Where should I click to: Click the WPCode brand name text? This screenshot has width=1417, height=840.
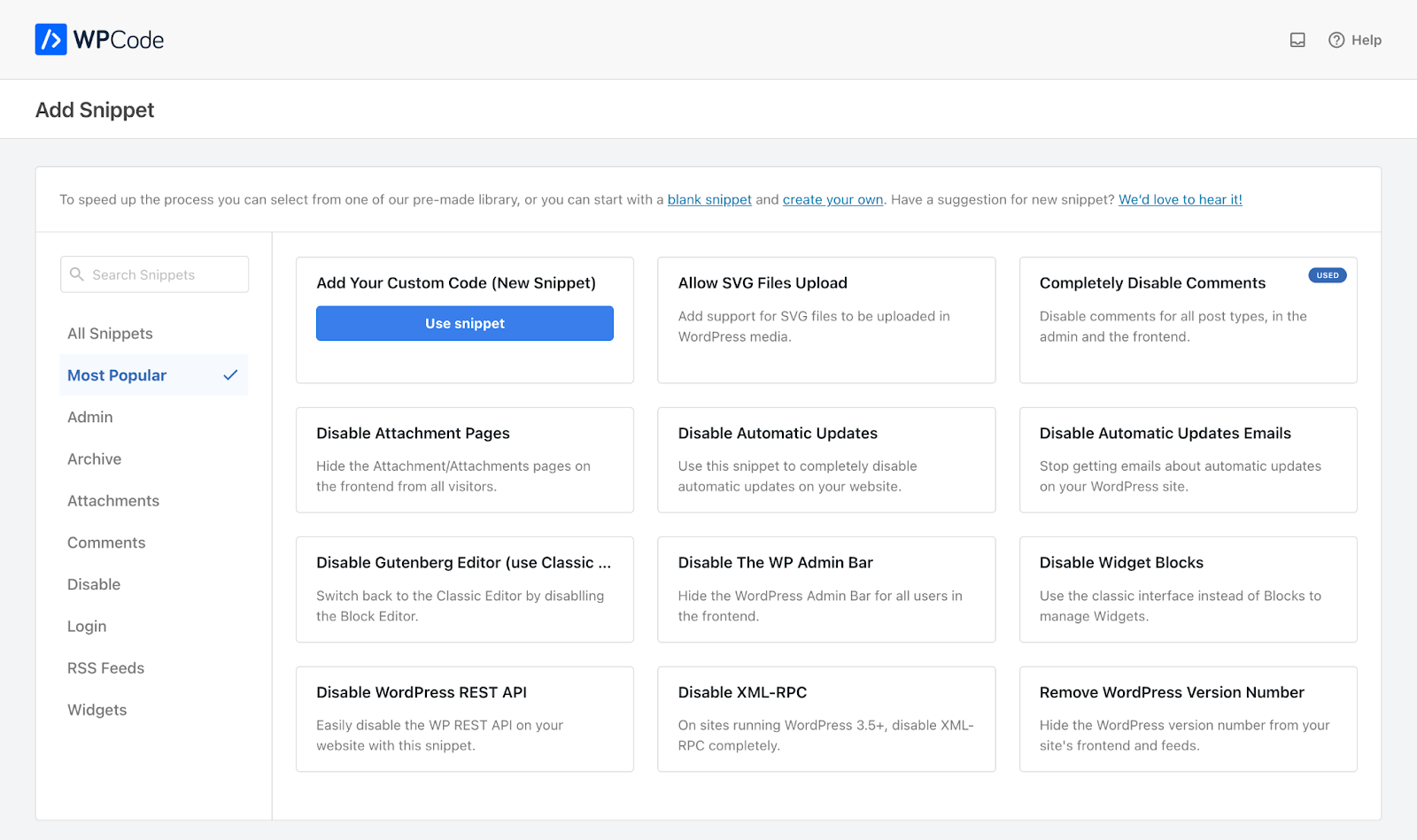pos(119,40)
